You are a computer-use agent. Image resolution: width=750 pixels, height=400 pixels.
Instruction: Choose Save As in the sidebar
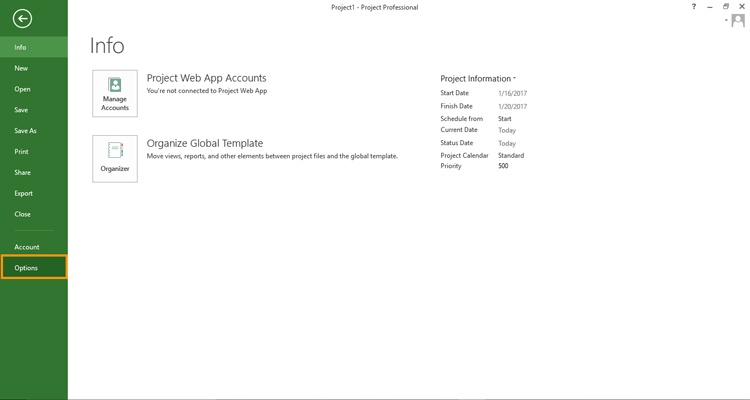coord(34,131)
